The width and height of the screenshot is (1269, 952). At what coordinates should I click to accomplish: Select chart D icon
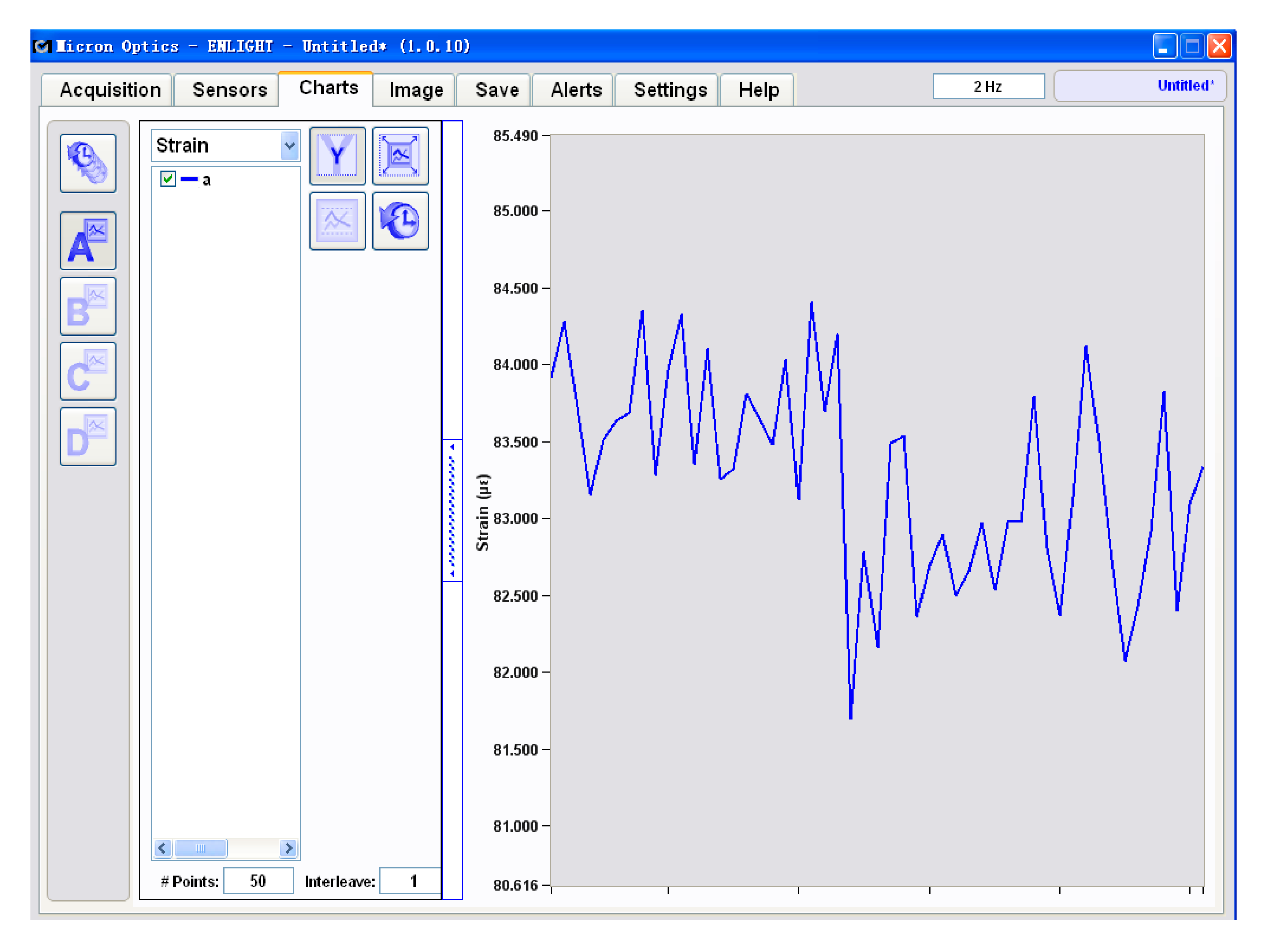88,437
